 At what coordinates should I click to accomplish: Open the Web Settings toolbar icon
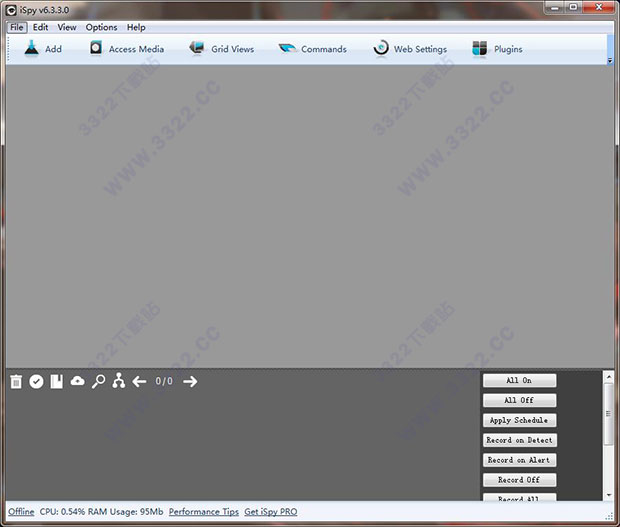click(381, 49)
